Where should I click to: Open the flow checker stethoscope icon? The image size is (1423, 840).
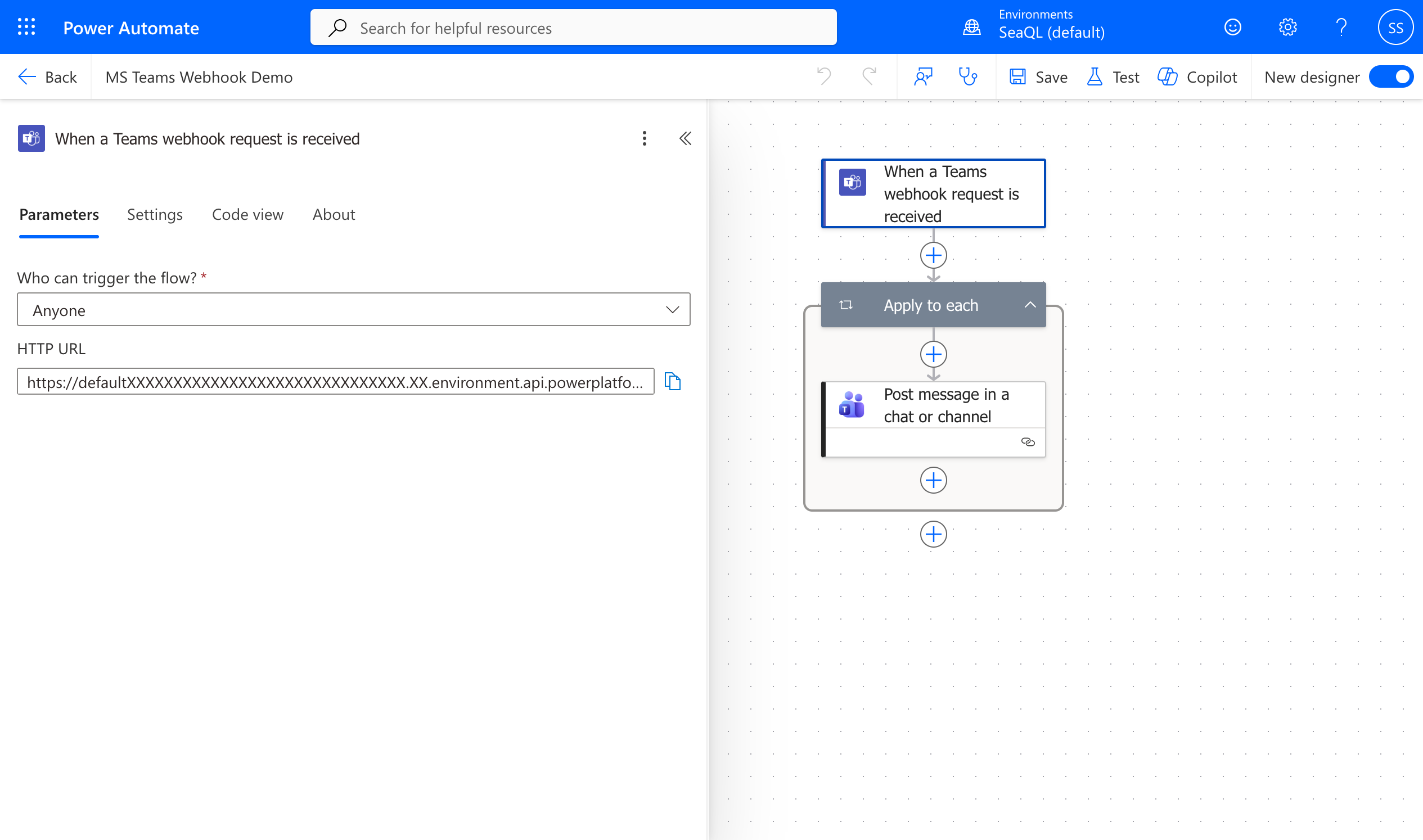coord(968,76)
